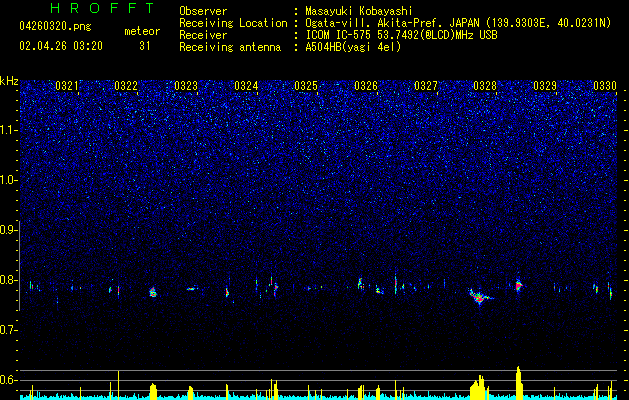This screenshot has width=629, height=400.
Task: Click the large meteor echo near 0328
Action: [480, 297]
